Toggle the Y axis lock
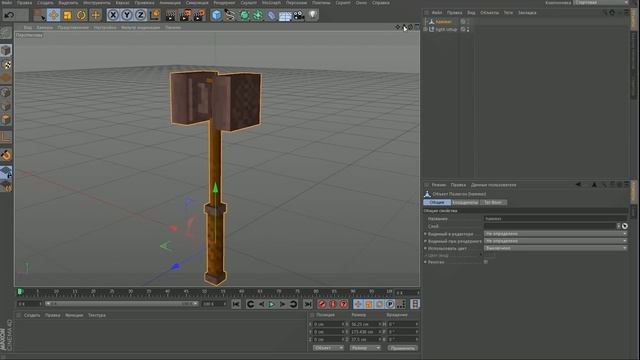Viewport: 640px width, 360px height. [127, 15]
